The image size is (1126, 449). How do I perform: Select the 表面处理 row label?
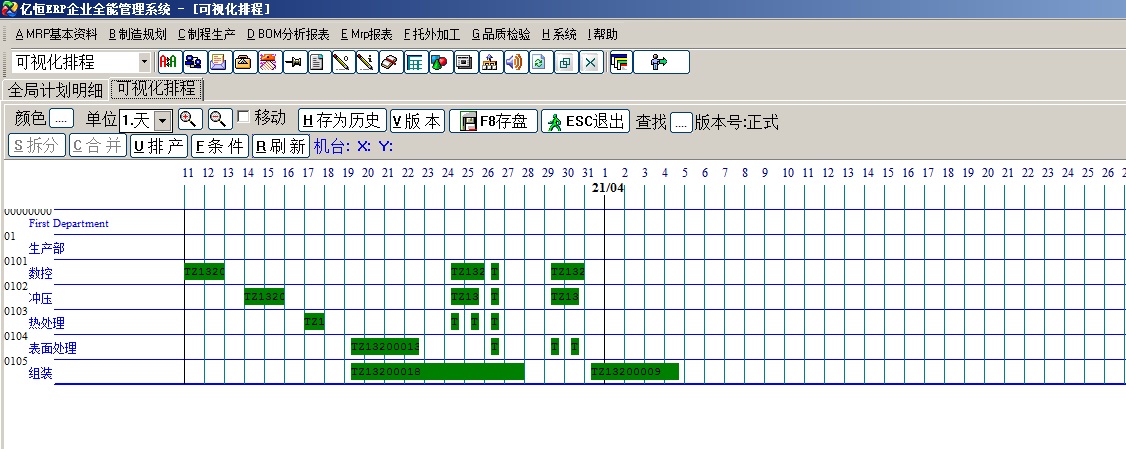tap(52, 348)
